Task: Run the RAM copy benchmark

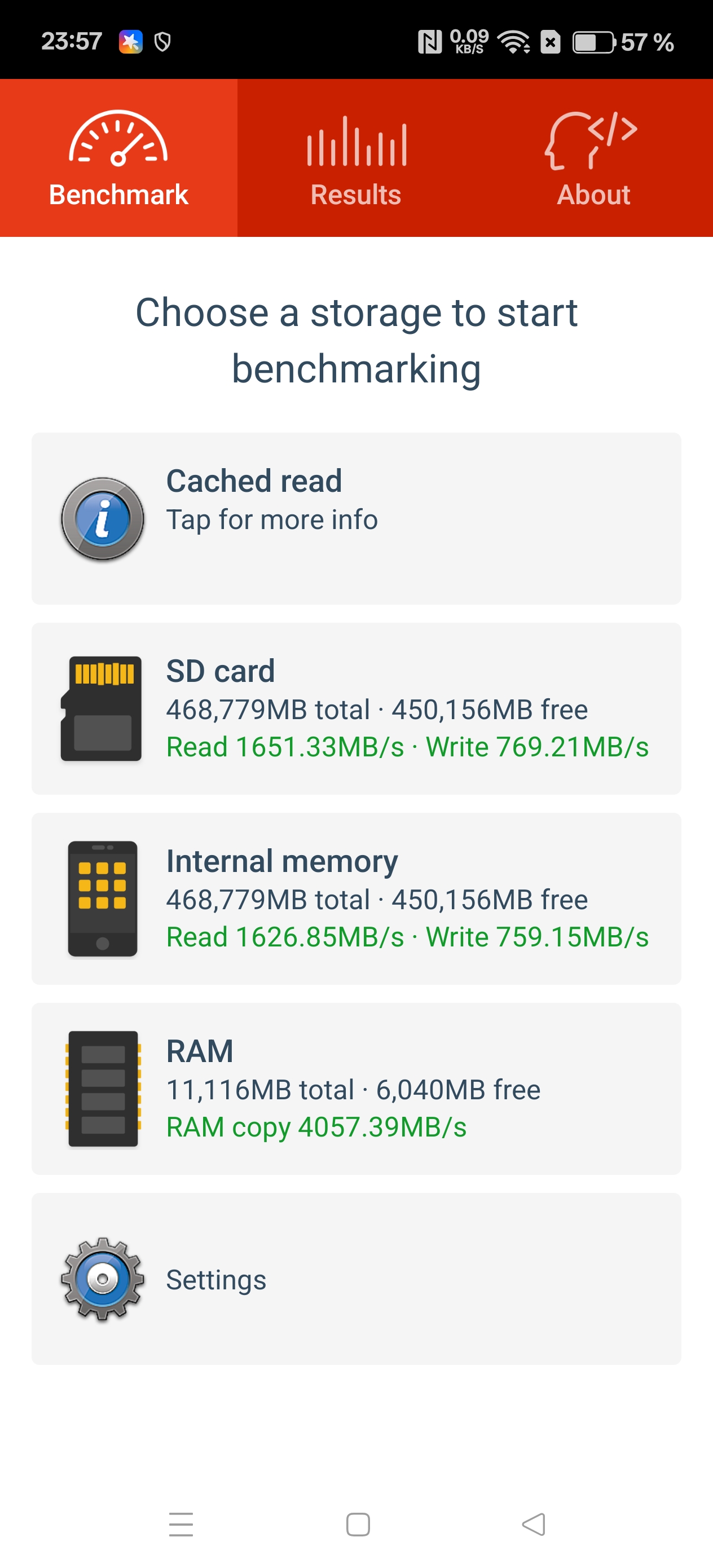Action: pyautogui.click(x=316, y=1127)
